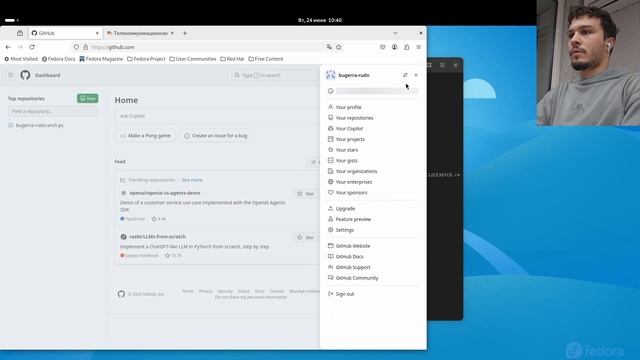
Task: Open the Fedora Project bookmarks folder
Action: coord(146,59)
